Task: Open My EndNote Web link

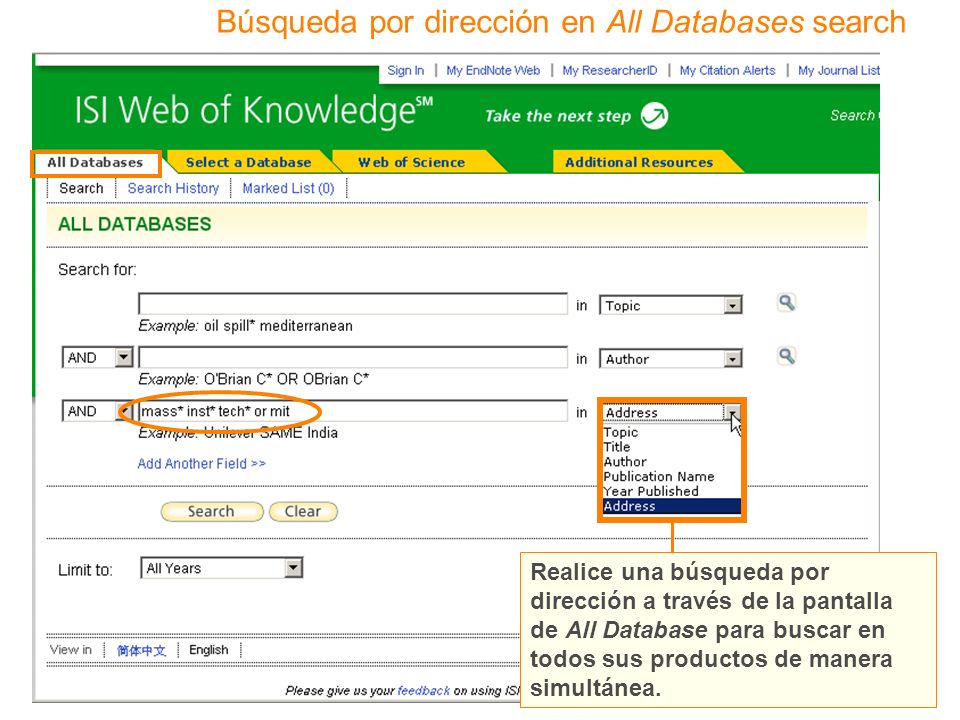Action: click(493, 70)
